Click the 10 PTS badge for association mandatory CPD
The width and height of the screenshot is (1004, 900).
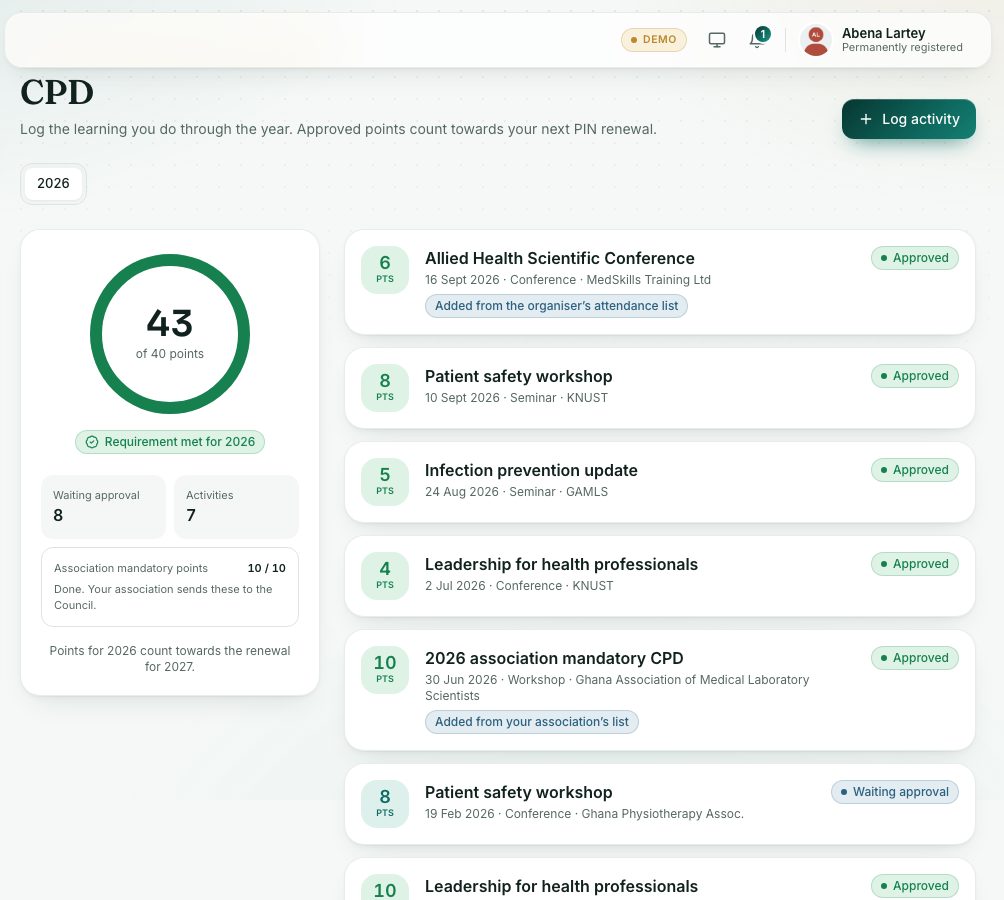pyautogui.click(x=385, y=670)
